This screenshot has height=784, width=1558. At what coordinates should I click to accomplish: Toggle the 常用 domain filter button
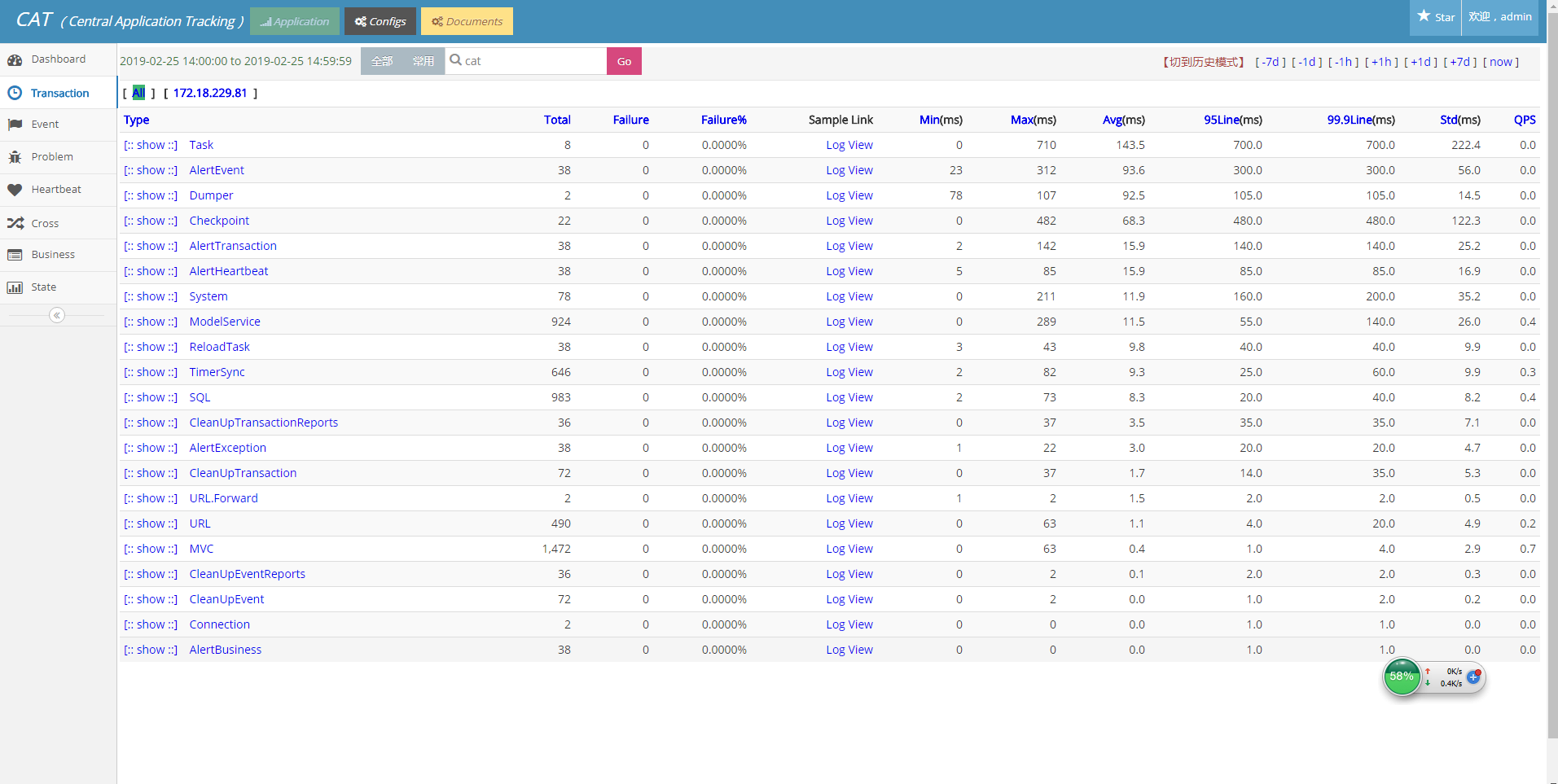pyautogui.click(x=424, y=61)
